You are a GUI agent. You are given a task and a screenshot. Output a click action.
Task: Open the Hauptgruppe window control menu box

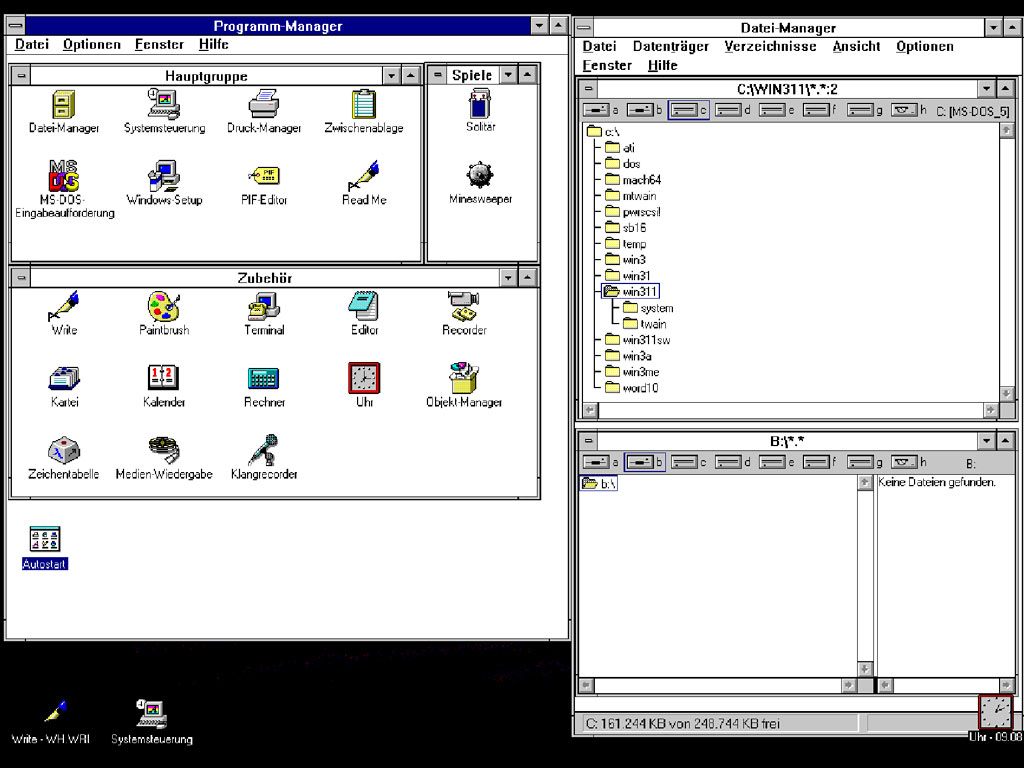pos(21,76)
